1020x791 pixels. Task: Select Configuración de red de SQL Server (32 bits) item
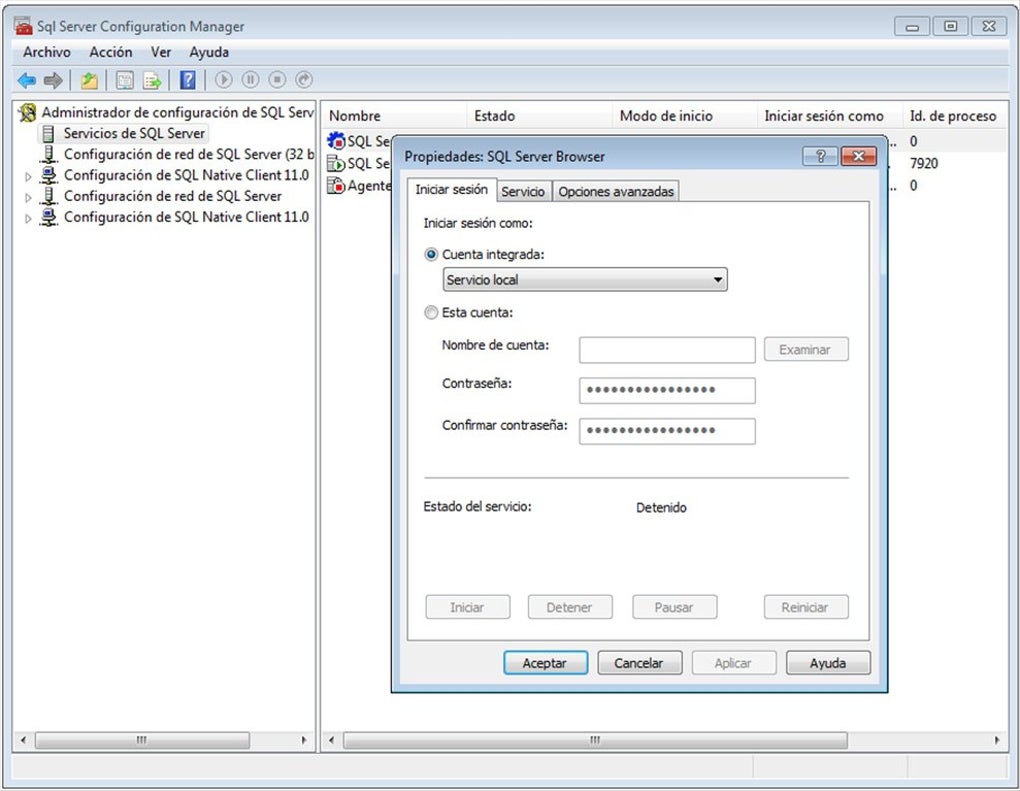(189, 154)
